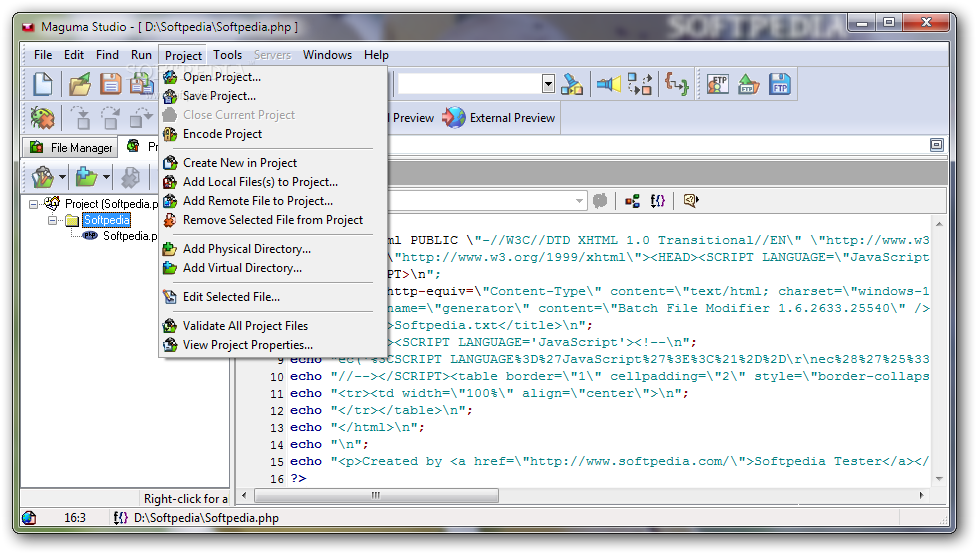Viewport: 977px width, 554px height.
Task: Open the Windows menu
Action: point(327,55)
